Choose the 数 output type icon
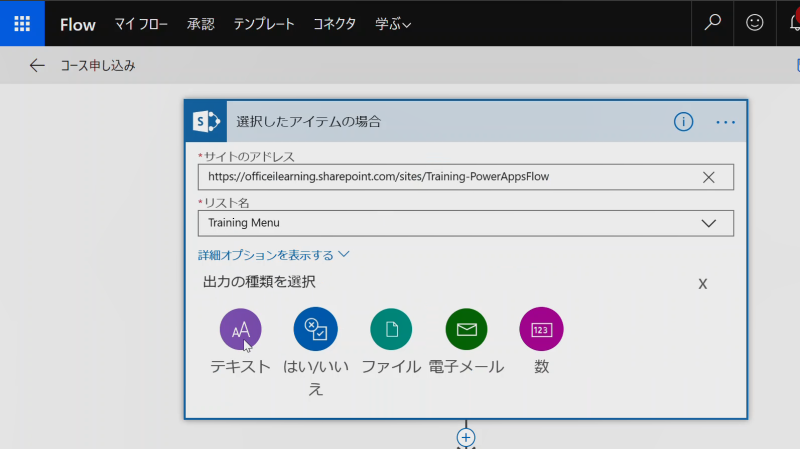 541,329
